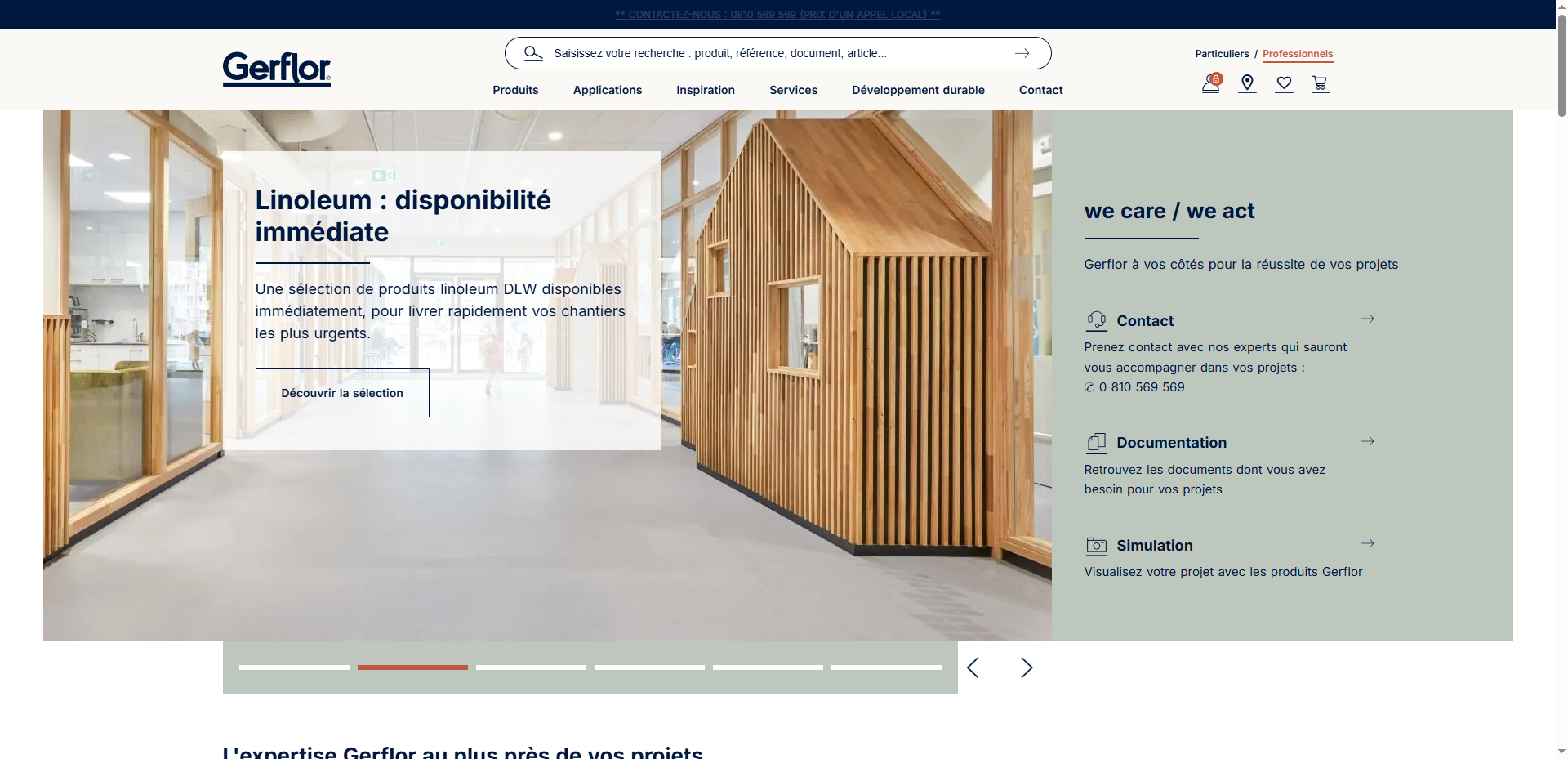Screen dimensions: 1568x759
Task: Switch to Particuliers site mode
Action: tap(1222, 54)
